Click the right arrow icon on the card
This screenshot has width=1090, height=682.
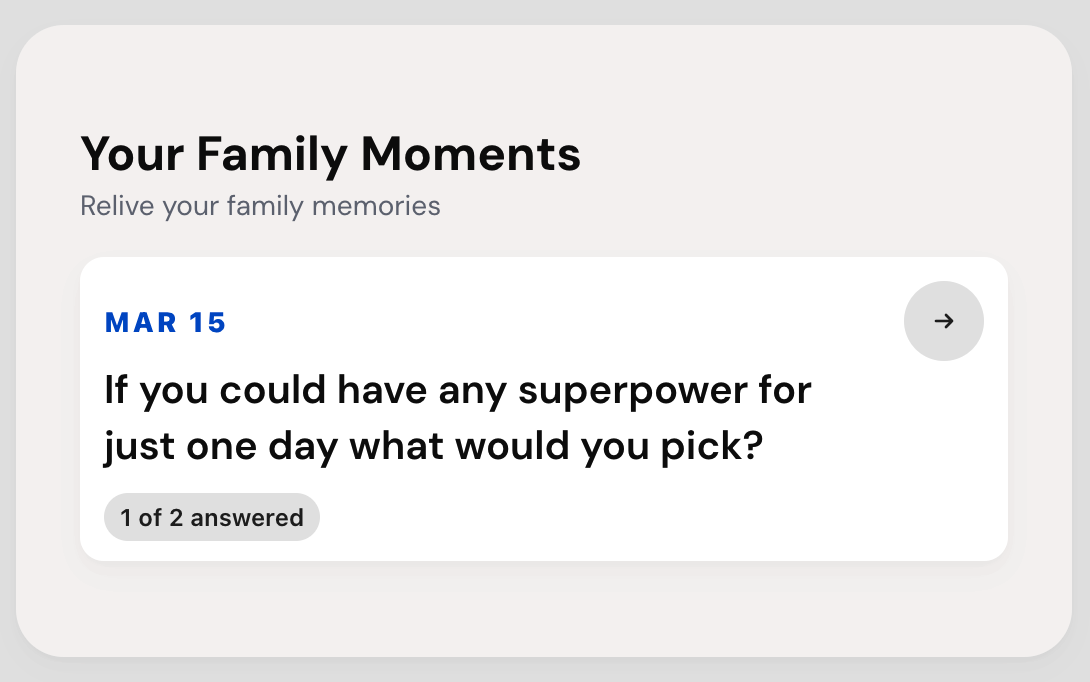click(943, 321)
